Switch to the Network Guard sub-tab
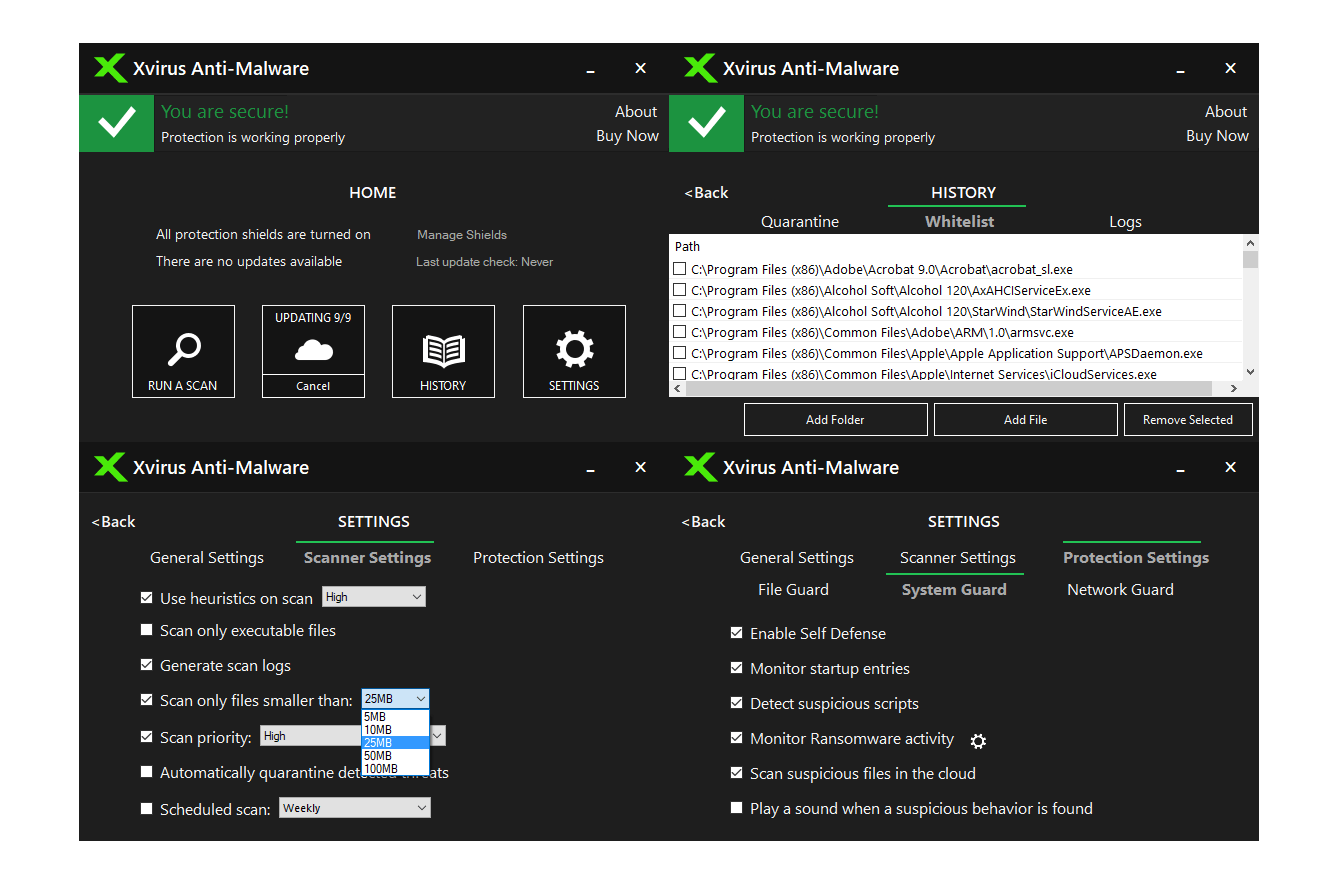This screenshot has height=890, width=1339. [1120, 590]
